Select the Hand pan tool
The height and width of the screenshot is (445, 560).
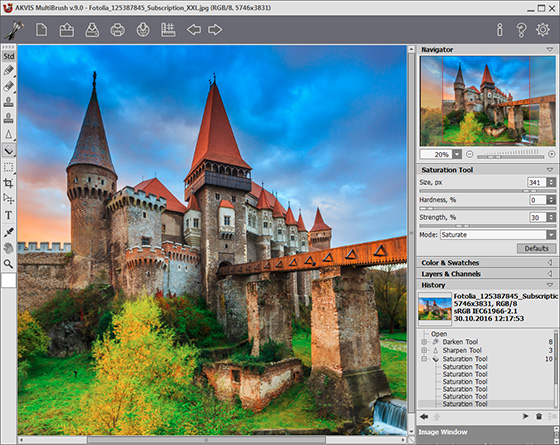9,248
